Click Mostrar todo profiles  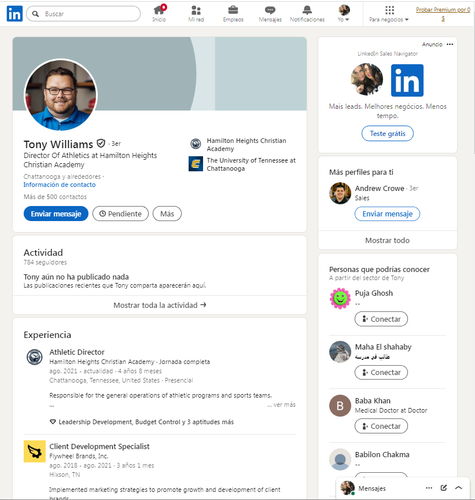click(x=388, y=240)
